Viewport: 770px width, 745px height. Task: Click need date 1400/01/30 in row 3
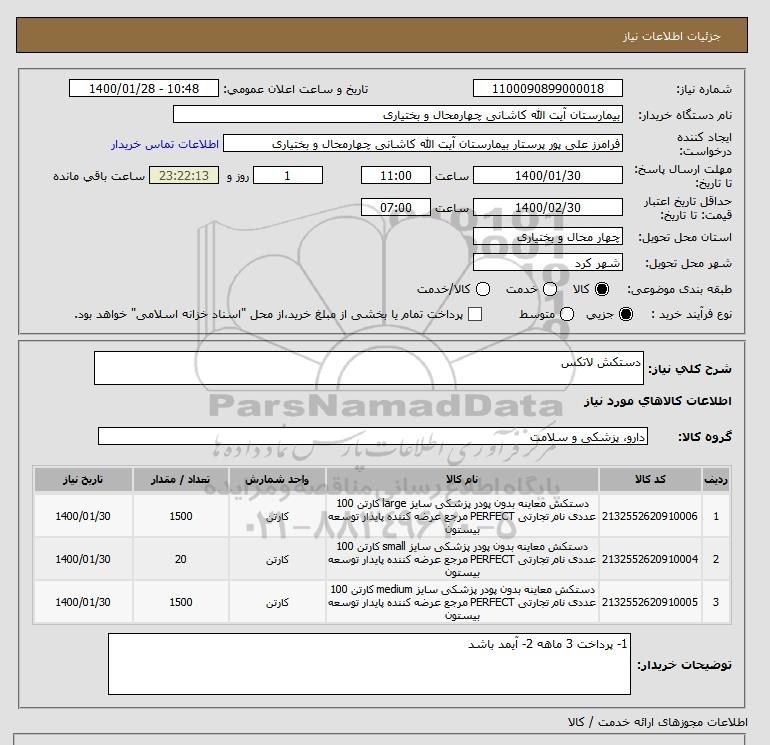coord(83,602)
